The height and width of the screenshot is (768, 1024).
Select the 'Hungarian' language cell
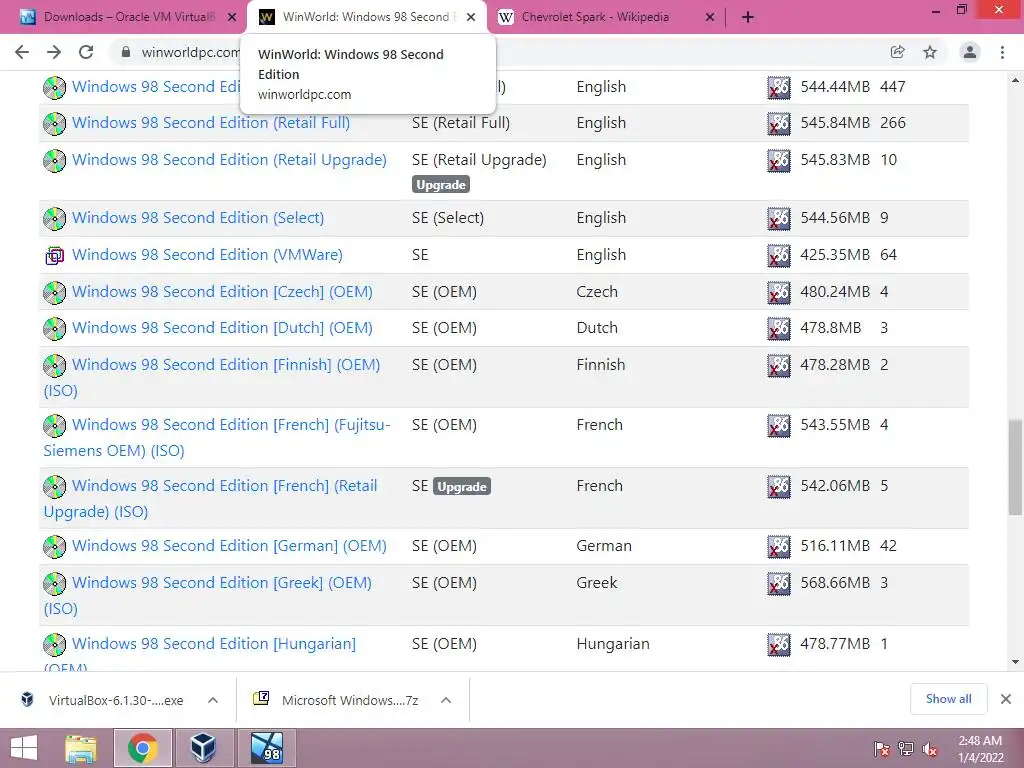click(613, 644)
